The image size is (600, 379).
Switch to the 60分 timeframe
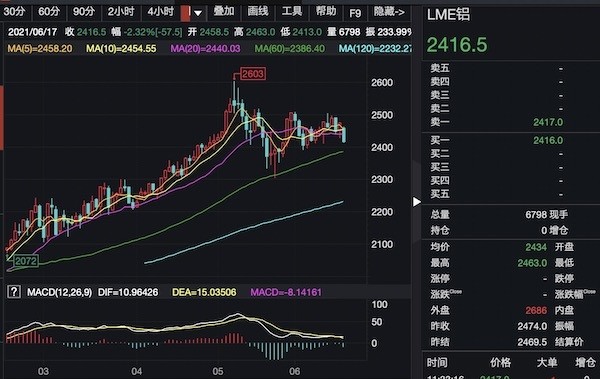click(49, 12)
